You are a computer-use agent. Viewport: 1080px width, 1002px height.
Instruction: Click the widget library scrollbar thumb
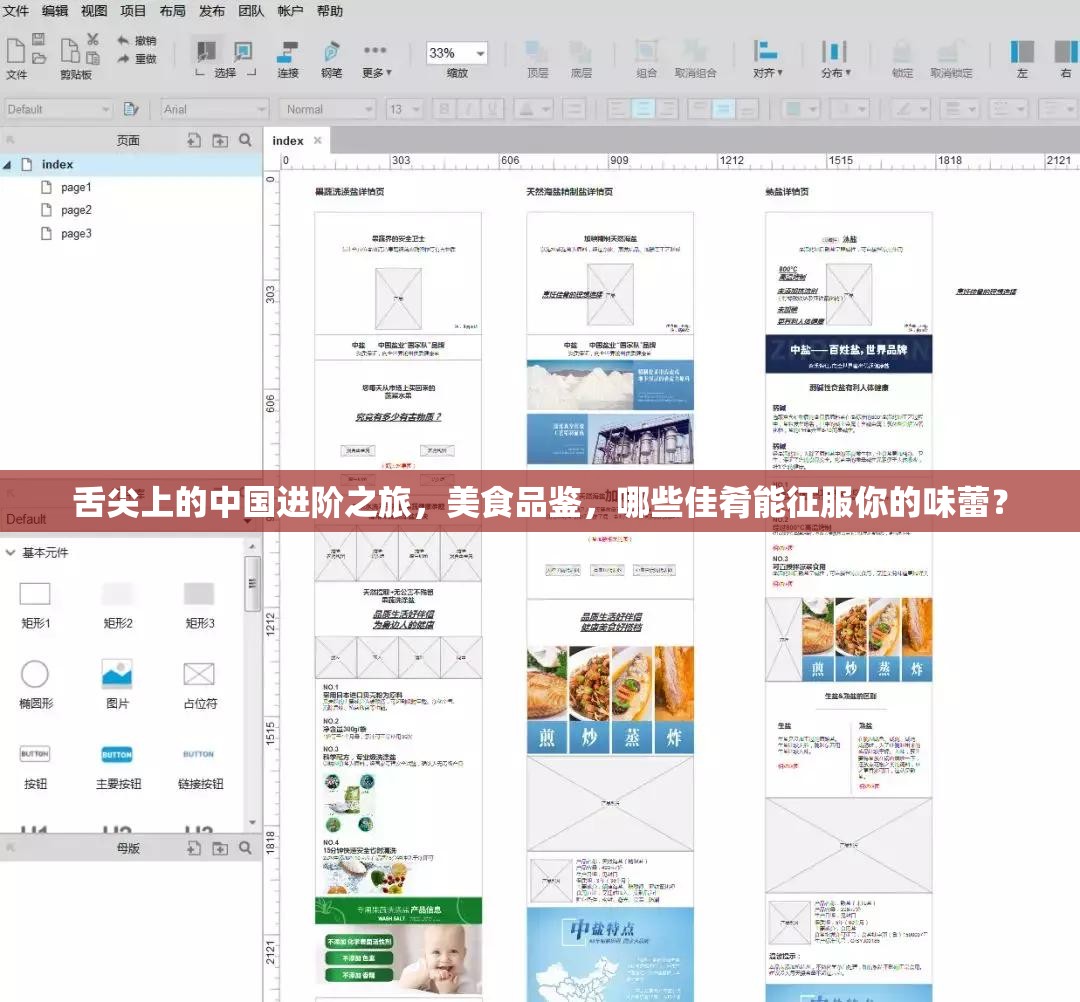[x=252, y=583]
